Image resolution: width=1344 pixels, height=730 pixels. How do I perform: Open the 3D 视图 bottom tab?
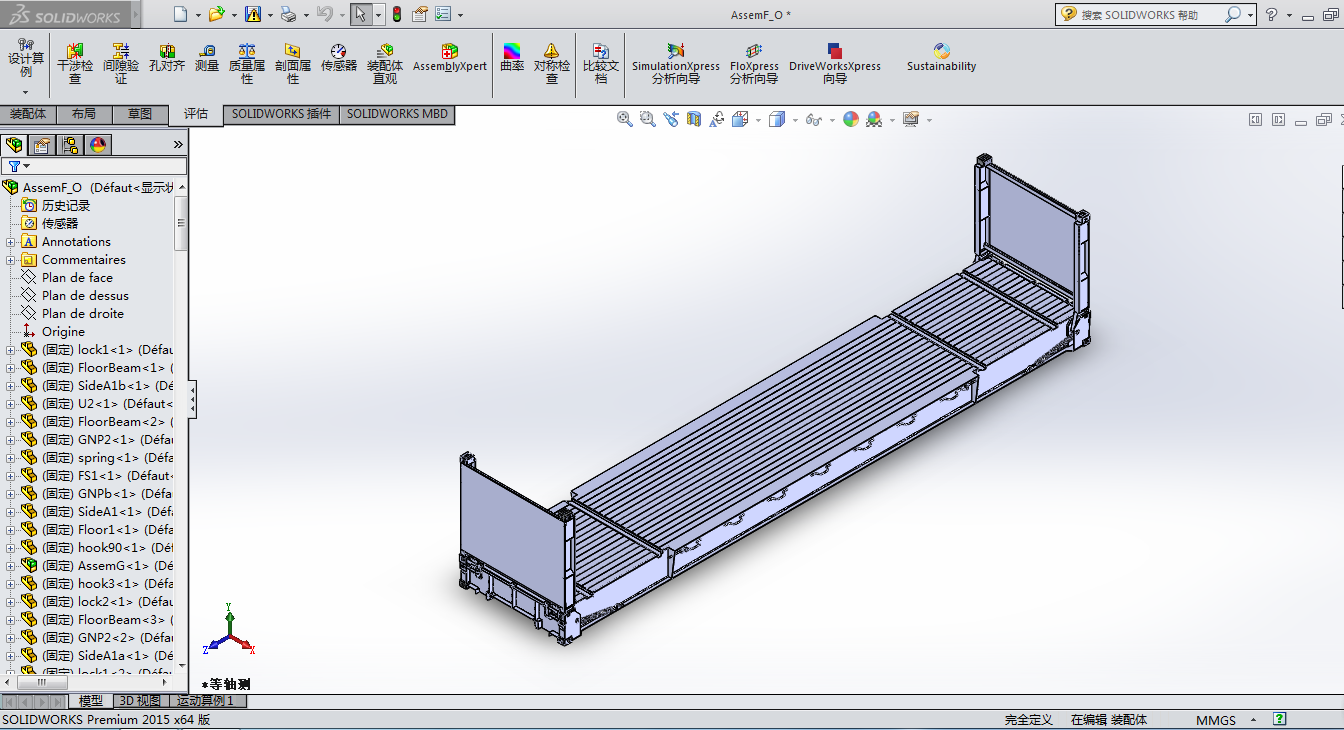pos(139,701)
